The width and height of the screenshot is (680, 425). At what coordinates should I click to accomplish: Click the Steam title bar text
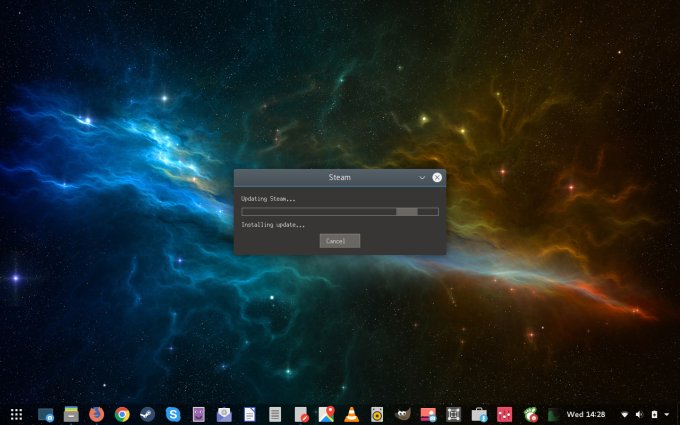[340, 177]
